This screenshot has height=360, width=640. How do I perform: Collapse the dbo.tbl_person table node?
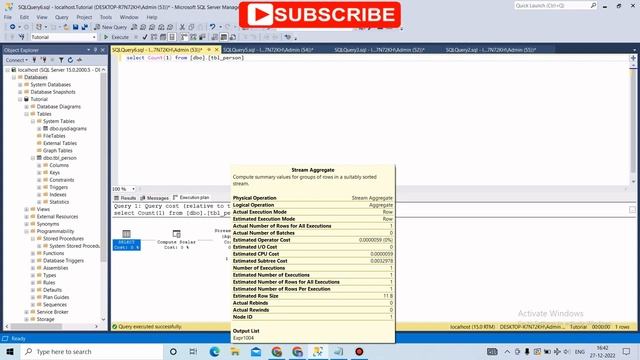pyautogui.click(x=33, y=158)
